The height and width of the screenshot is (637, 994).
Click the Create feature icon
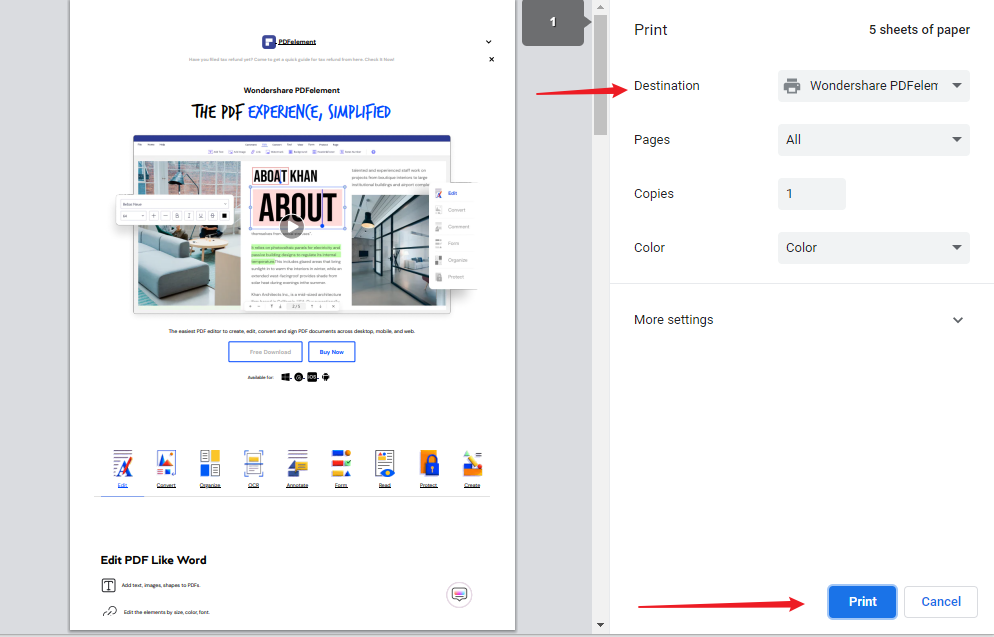coord(472,463)
